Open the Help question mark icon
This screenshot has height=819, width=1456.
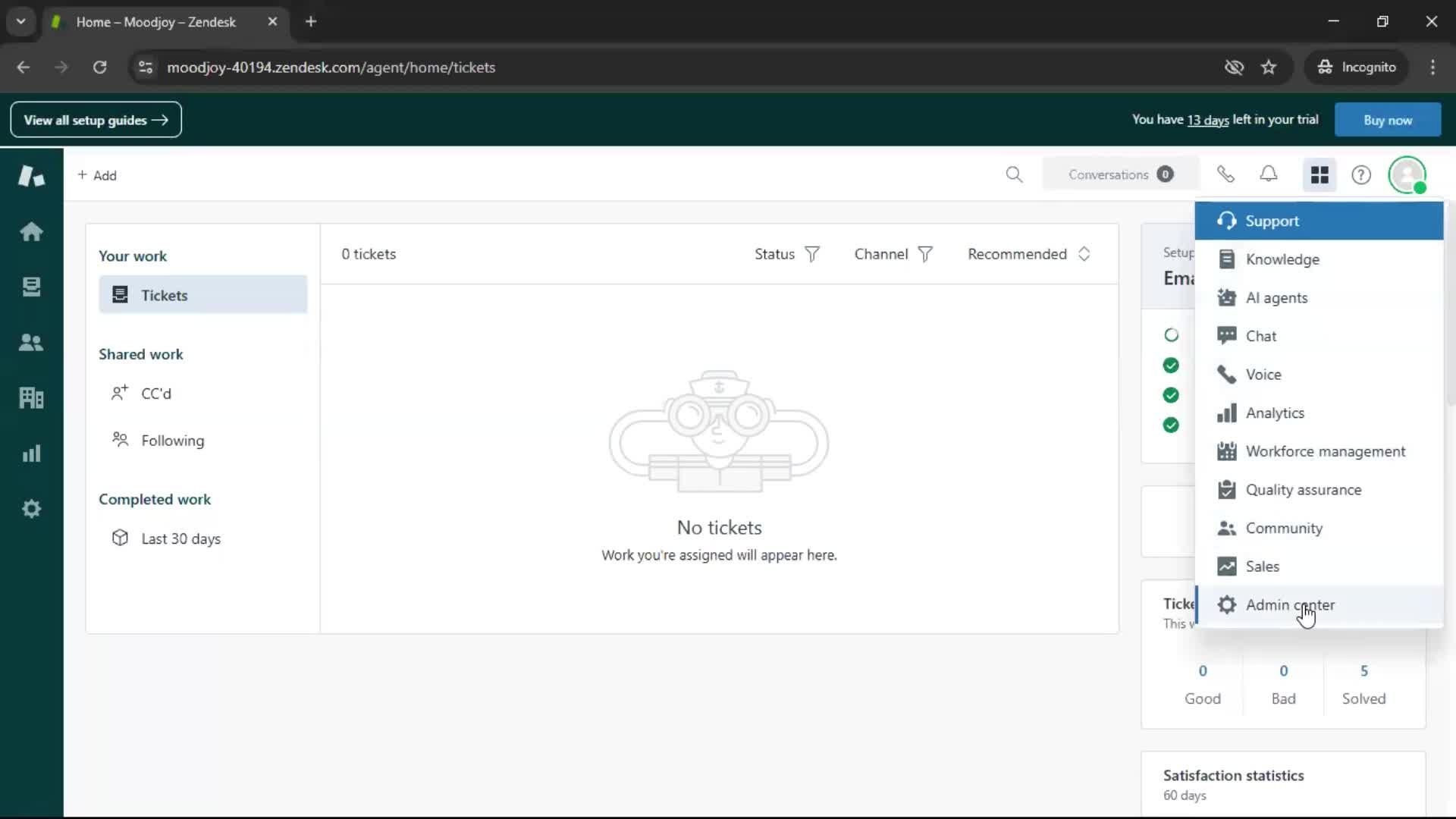tap(1361, 175)
